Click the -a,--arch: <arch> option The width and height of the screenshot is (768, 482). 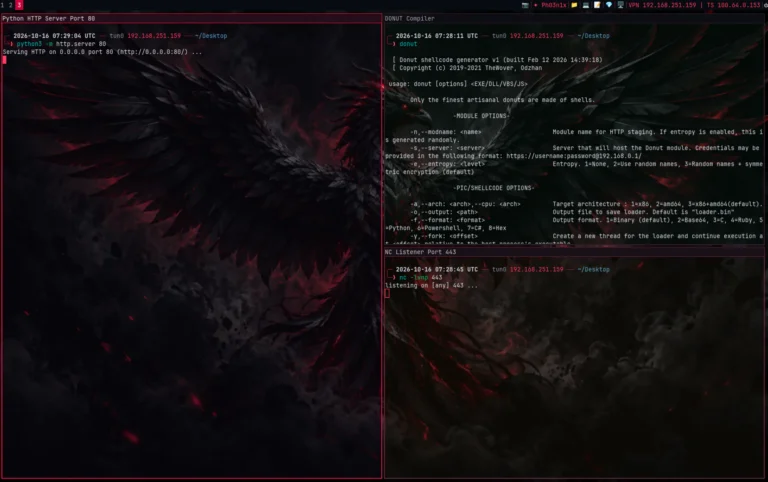[x=465, y=204]
